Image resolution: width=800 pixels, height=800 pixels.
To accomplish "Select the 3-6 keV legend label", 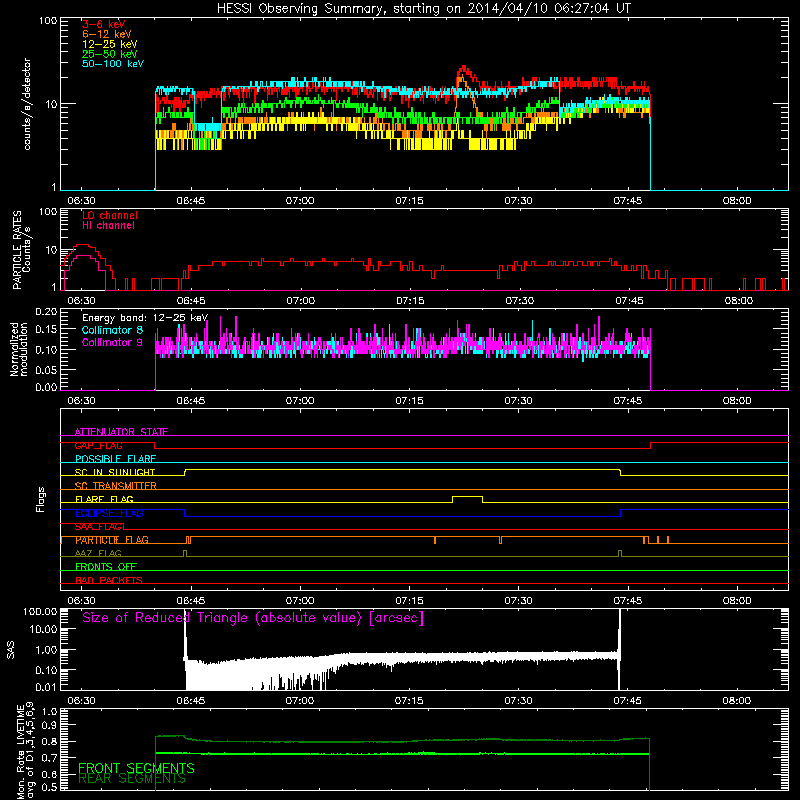I will coord(104,24).
